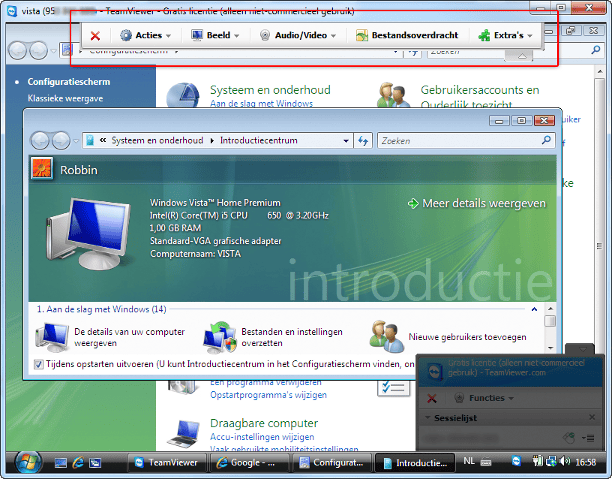Click Switch between windows quick launch icon
Image resolution: width=612 pixels, height=479 pixels.
pyautogui.click(x=95, y=463)
